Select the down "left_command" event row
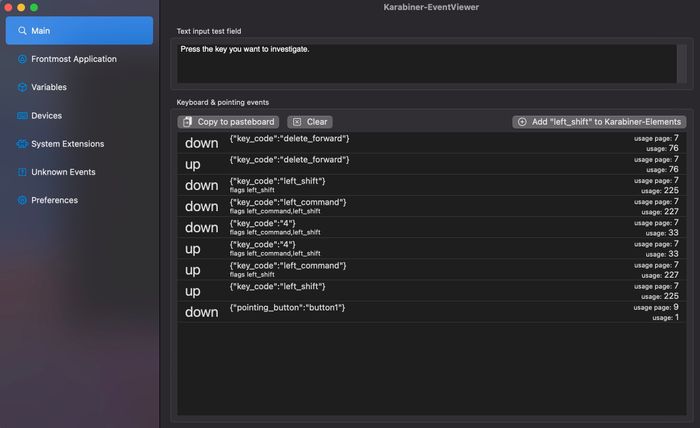 [432, 206]
